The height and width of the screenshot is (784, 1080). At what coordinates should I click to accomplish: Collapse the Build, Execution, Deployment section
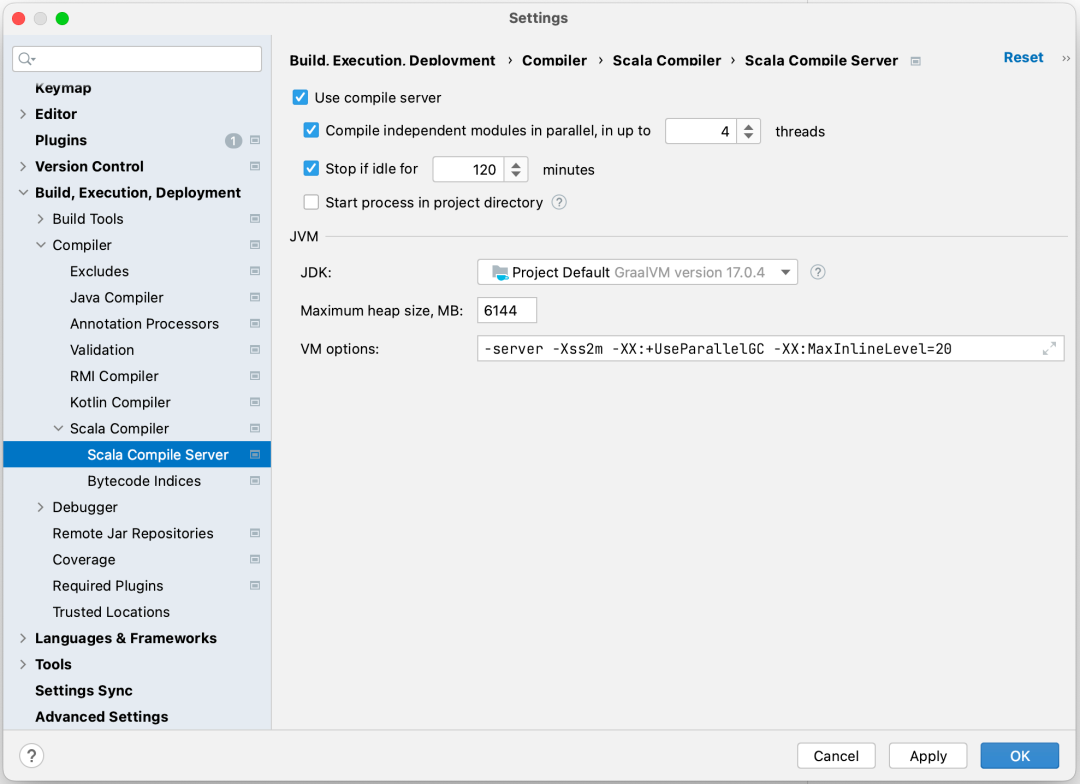[23, 193]
